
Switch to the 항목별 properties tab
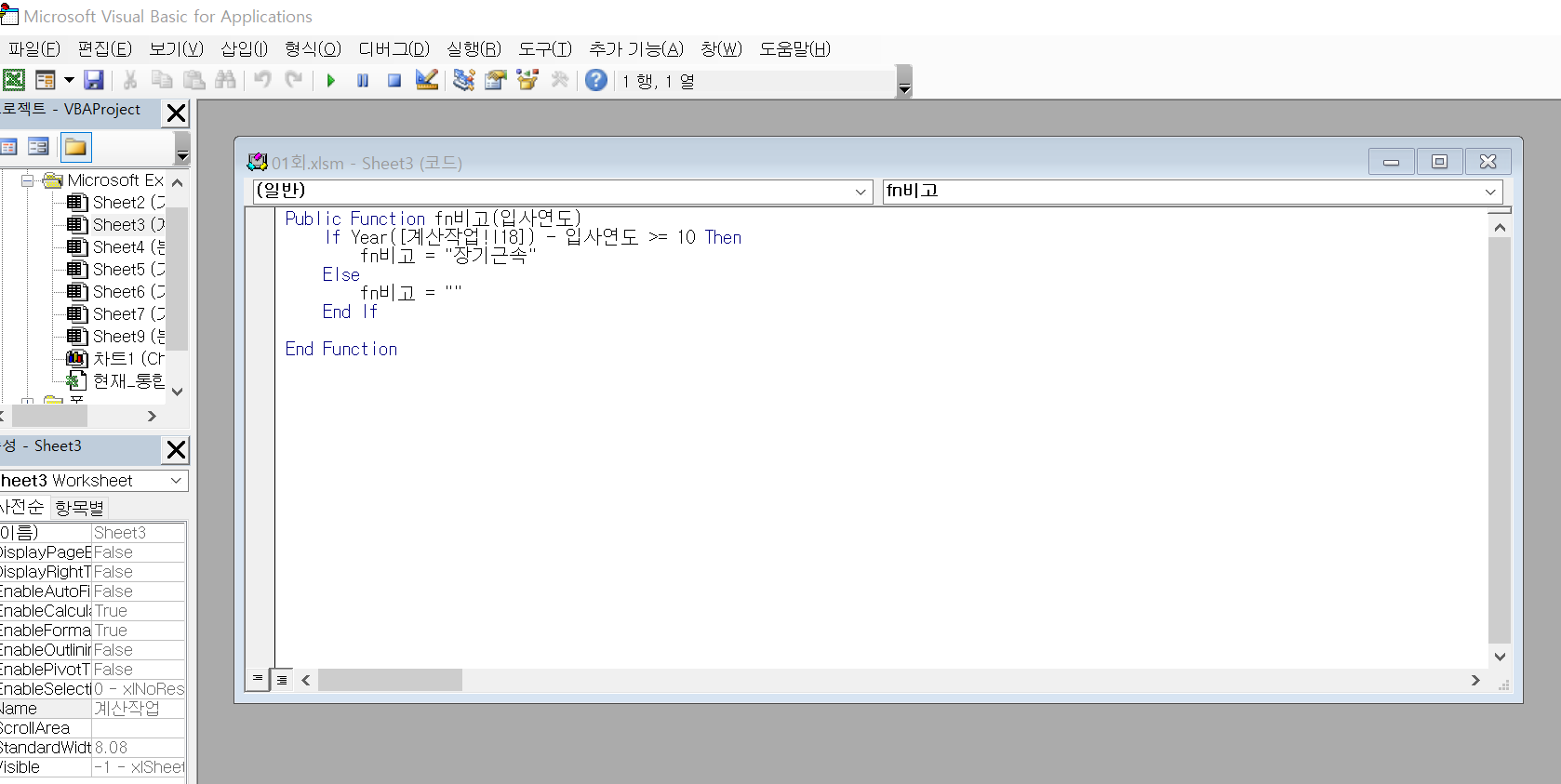[79, 508]
